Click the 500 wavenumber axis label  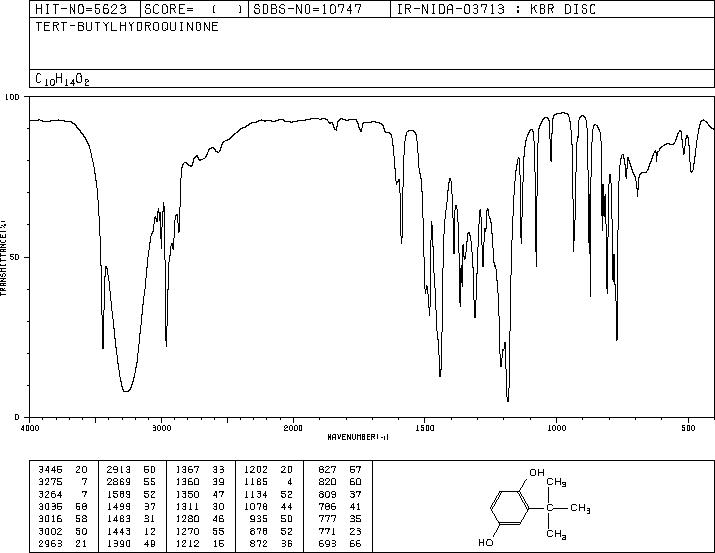(688, 428)
